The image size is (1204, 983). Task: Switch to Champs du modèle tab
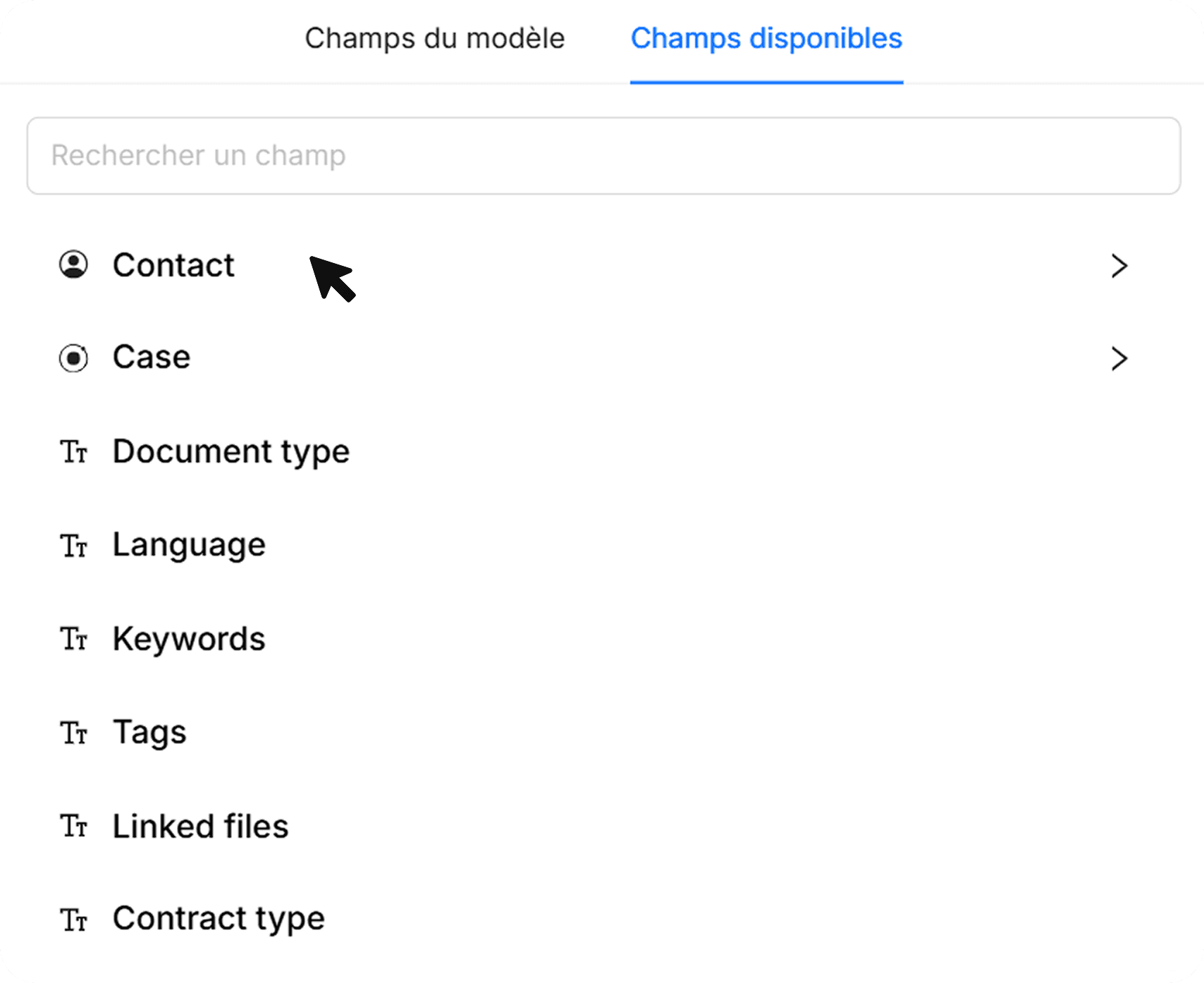[x=434, y=39]
